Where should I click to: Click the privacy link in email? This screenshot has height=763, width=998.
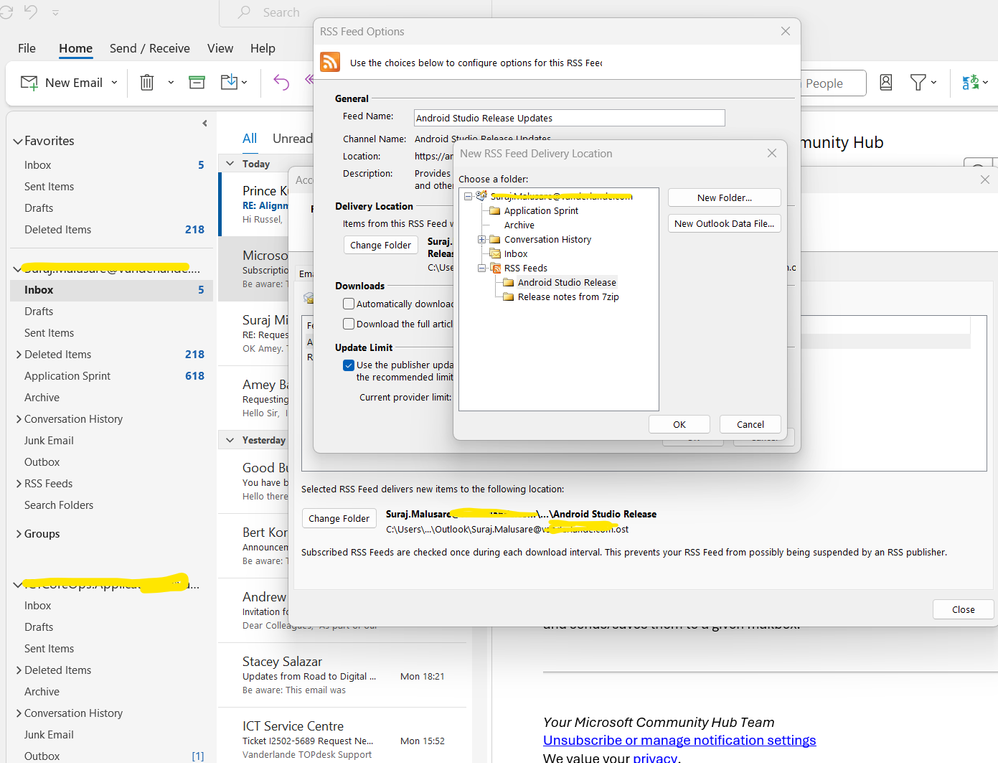pyautogui.click(x=655, y=758)
